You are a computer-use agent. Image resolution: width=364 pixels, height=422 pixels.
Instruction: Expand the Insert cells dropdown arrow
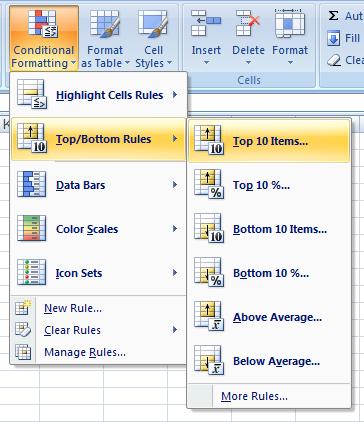[206, 62]
